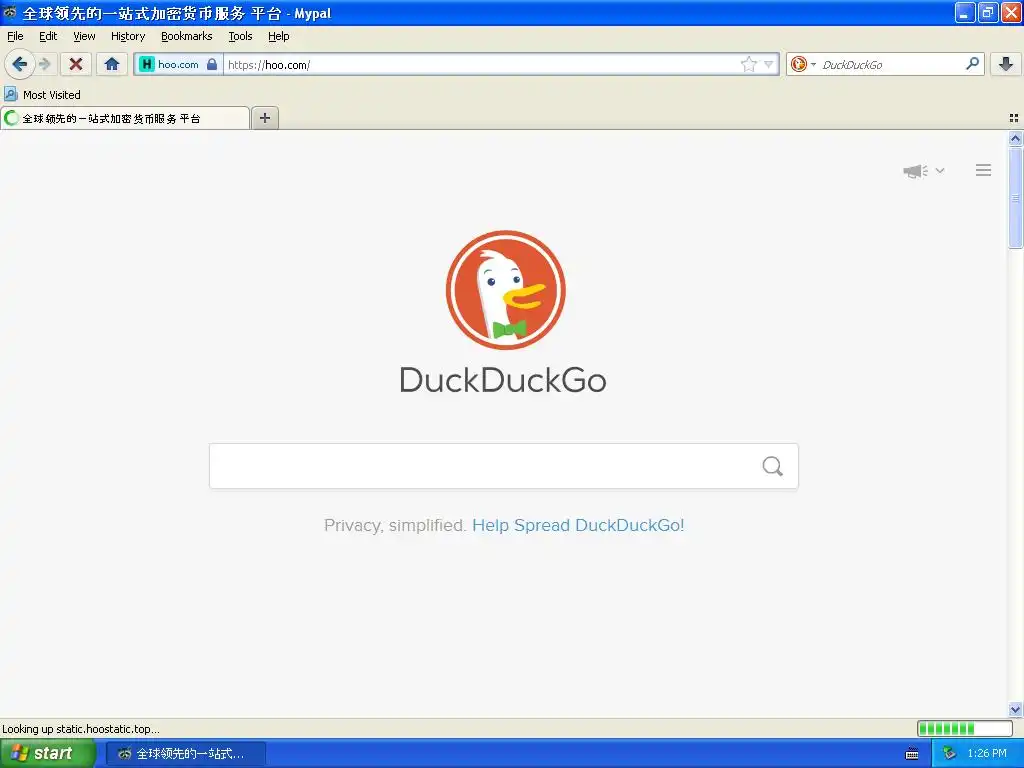Screen dimensions: 1024x768
Task: Click the 1:26 PM clock
Action: [987, 754]
